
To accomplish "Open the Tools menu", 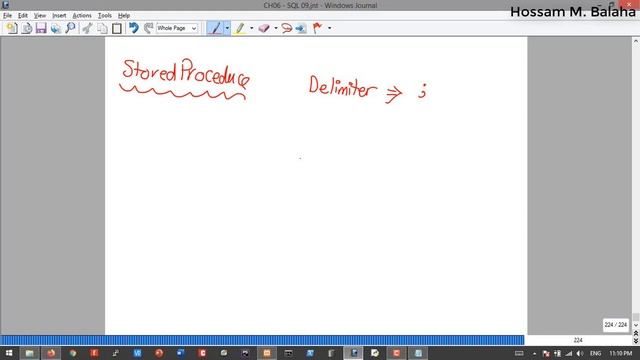I will tap(104, 16).
